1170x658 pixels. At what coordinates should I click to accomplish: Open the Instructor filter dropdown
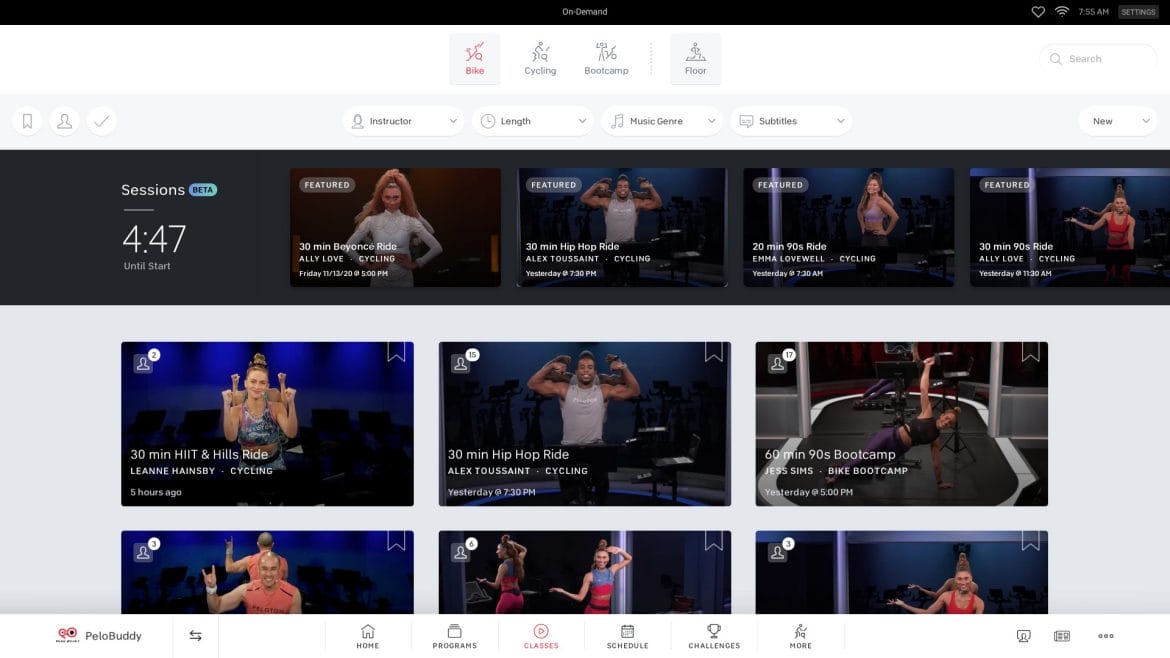(x=404, y=121)
